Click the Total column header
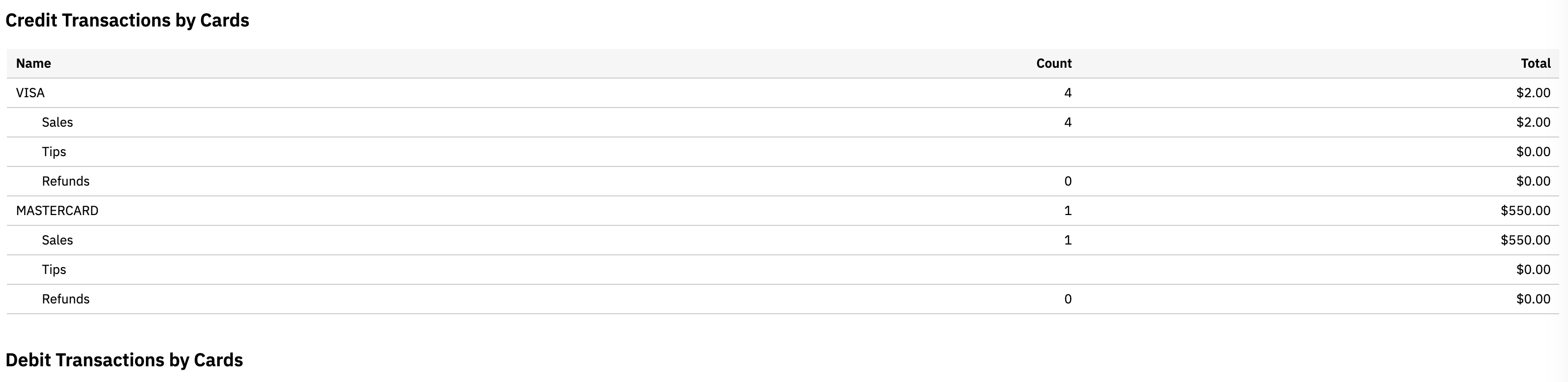Image resolution: width=1568 pixels, height=382 pixels. pyautogui.click(x=1535, y=63)
